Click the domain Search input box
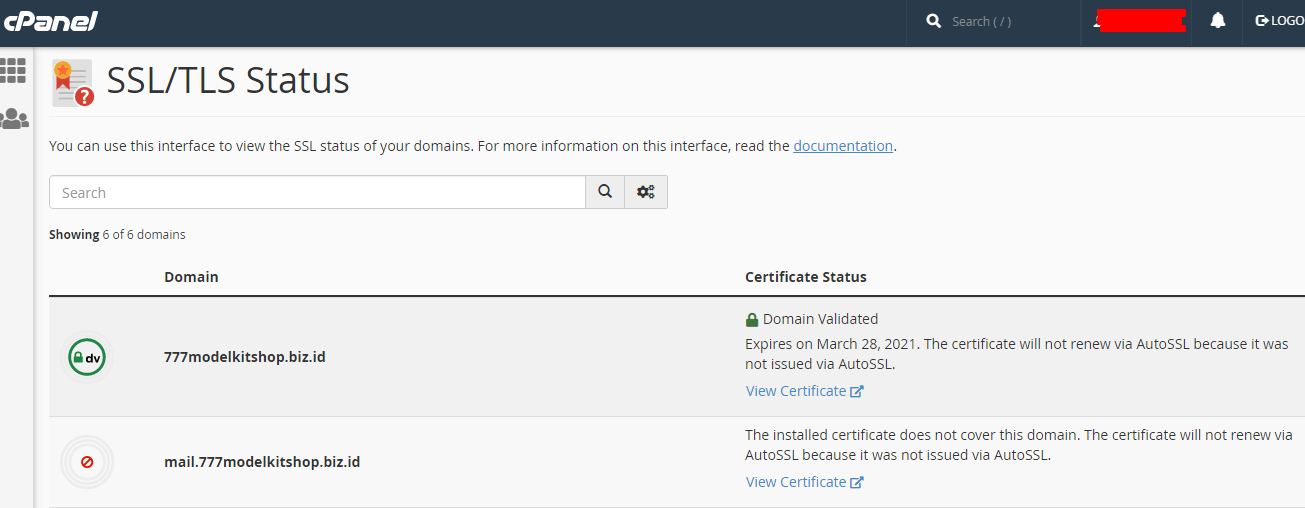 click(317, 192)
